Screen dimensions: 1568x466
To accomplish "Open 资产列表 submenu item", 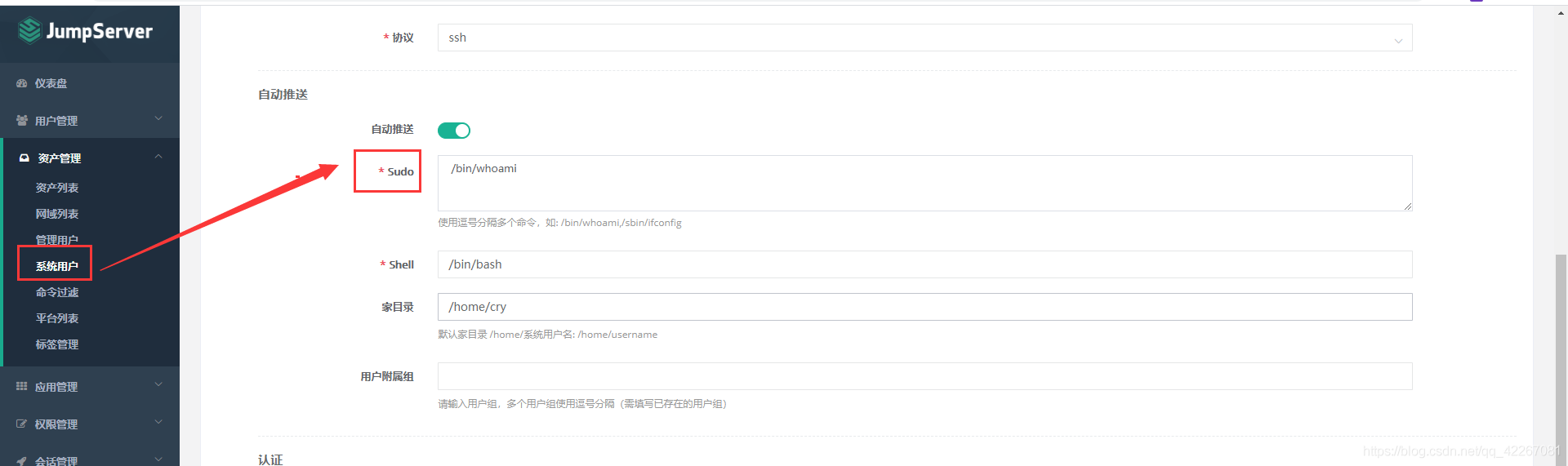I will point(57,188).
